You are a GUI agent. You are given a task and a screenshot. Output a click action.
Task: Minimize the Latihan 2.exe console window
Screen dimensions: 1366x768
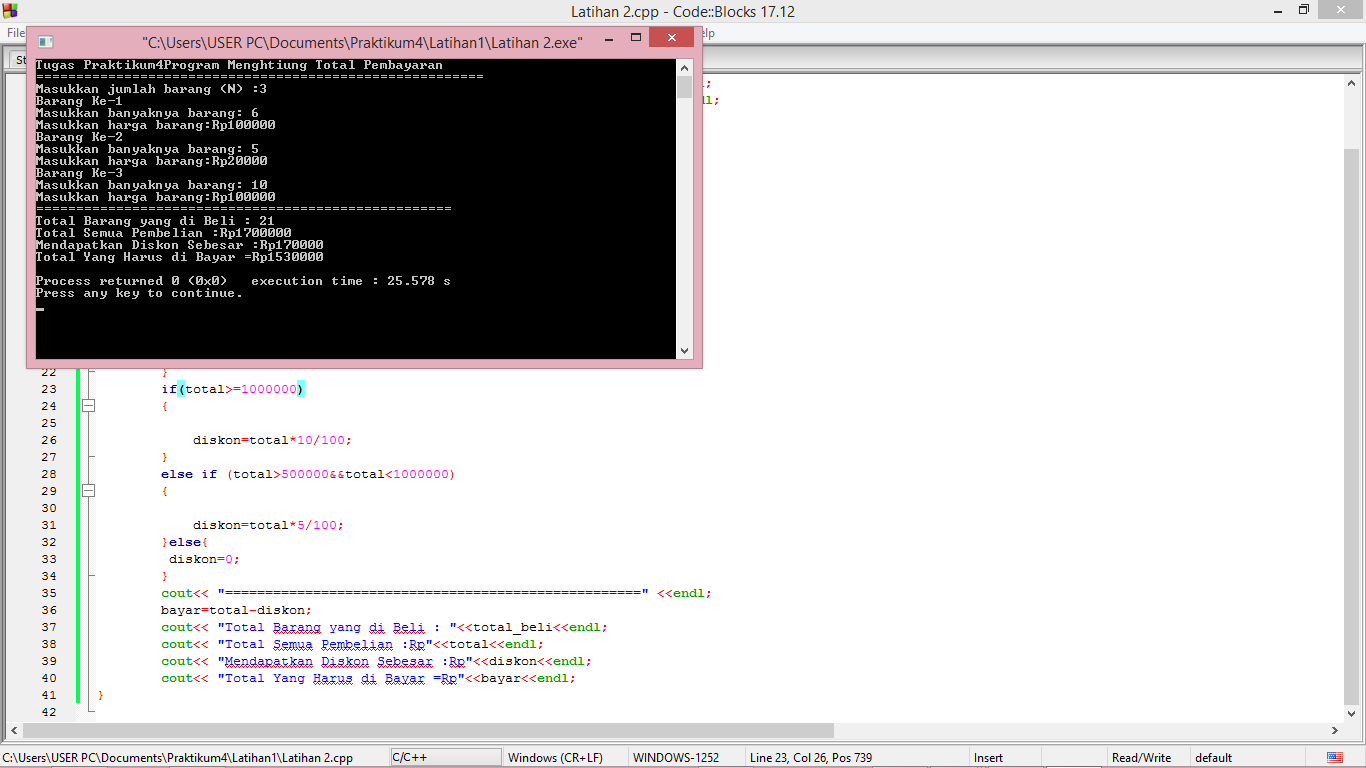(608, 38)
